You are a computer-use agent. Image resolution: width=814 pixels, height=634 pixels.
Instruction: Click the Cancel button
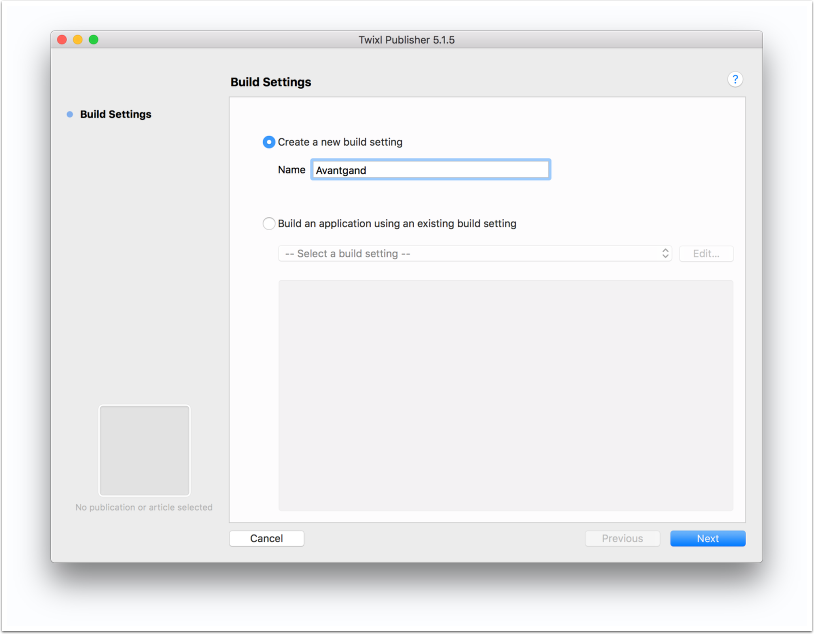tap(267, 538)
